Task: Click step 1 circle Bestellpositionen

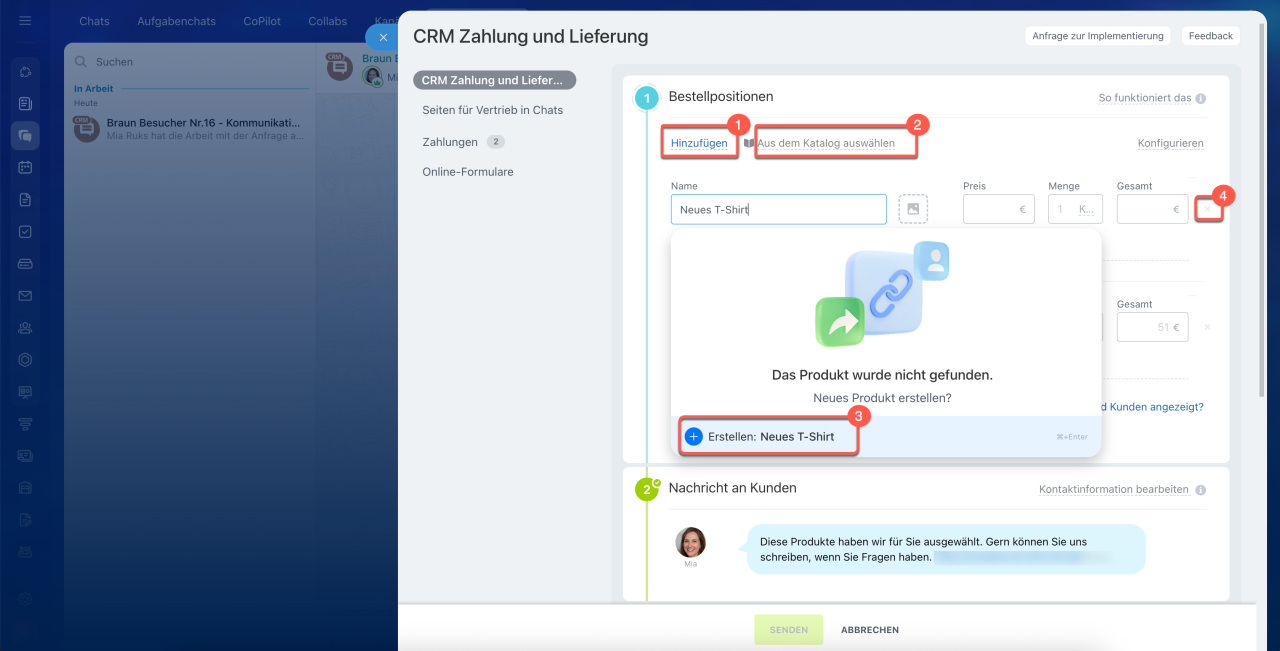Action: [x=647, y=97]
